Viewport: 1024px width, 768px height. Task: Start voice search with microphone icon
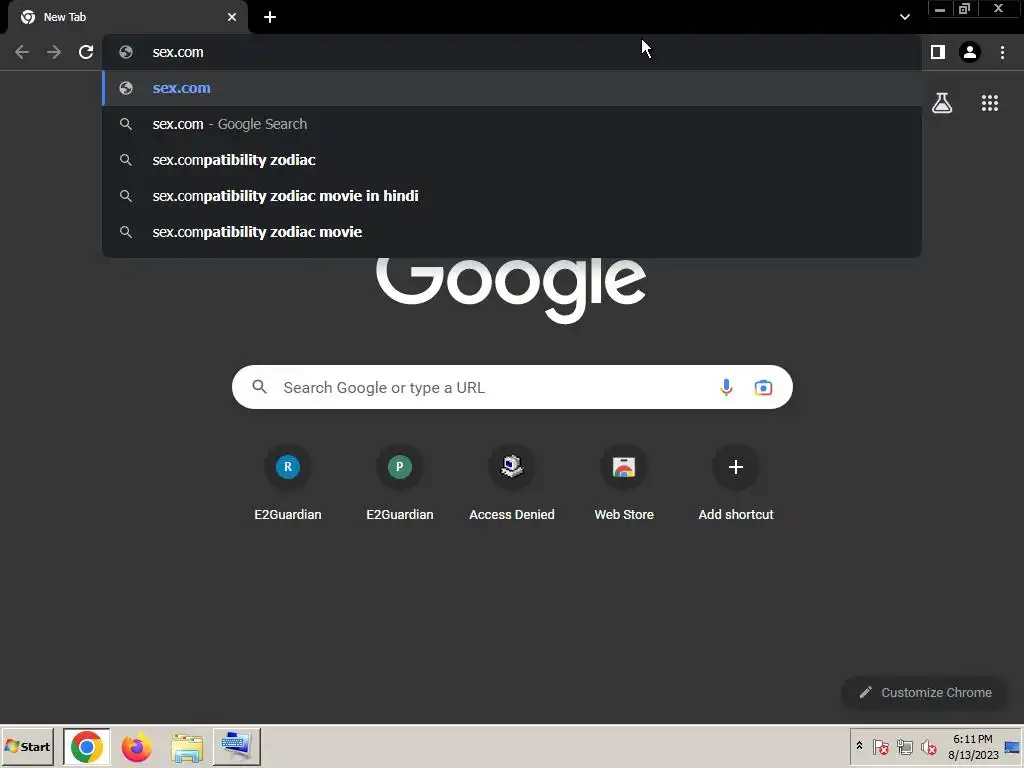click(726, 387)
